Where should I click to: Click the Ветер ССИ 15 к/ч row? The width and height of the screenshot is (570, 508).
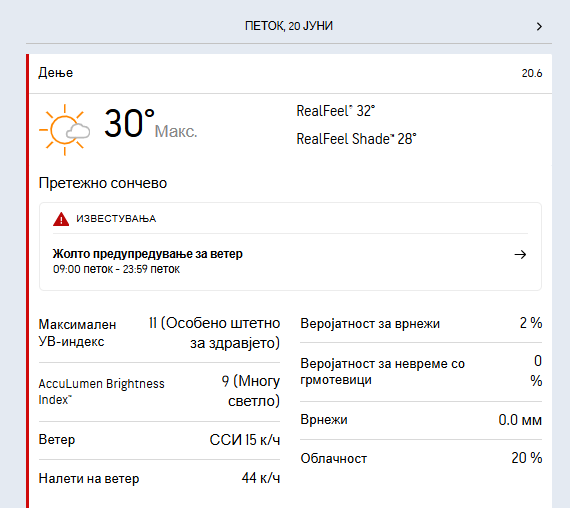tap(159, 440)
